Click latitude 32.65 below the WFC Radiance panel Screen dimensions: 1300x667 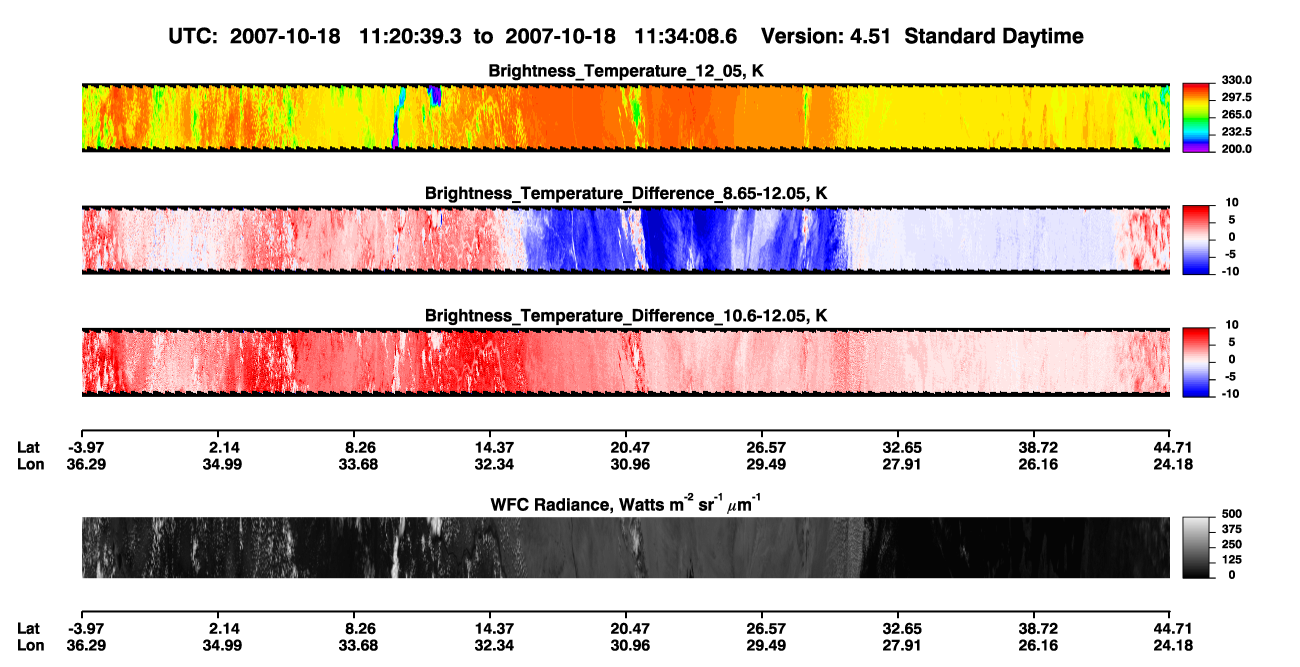pyautogui.click(x=903, y=628)
